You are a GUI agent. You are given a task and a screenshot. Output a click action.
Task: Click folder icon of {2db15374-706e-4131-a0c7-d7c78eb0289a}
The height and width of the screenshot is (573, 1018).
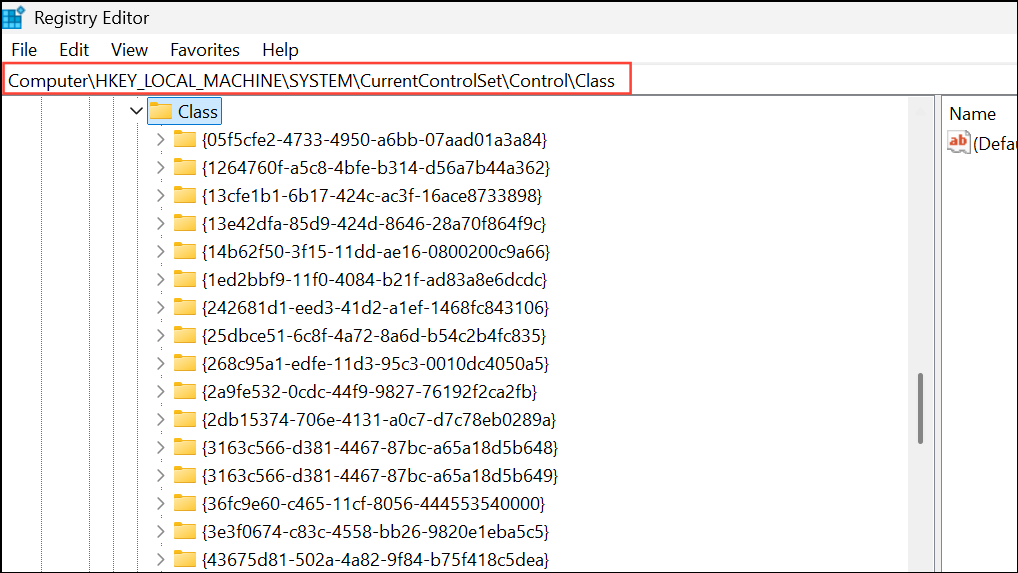185,419
